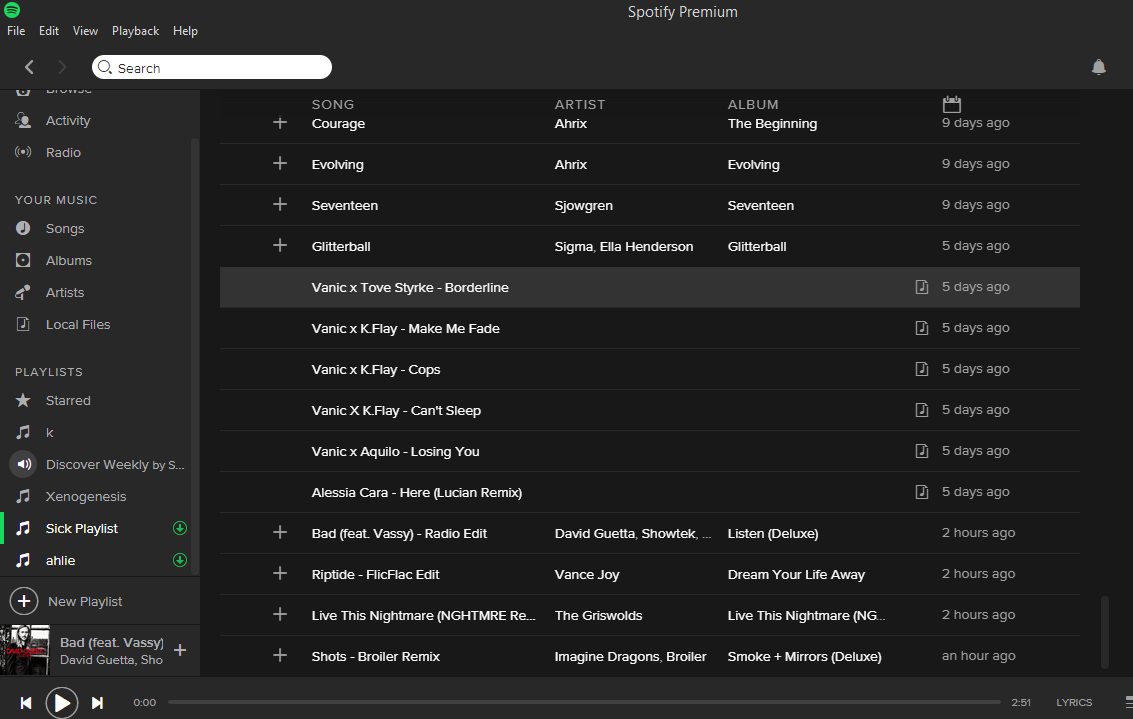The width and height of the screenshot is (1133, 719).
Task: Click local file icon on Can't Sleep row
Action: (x=921, y=410)
